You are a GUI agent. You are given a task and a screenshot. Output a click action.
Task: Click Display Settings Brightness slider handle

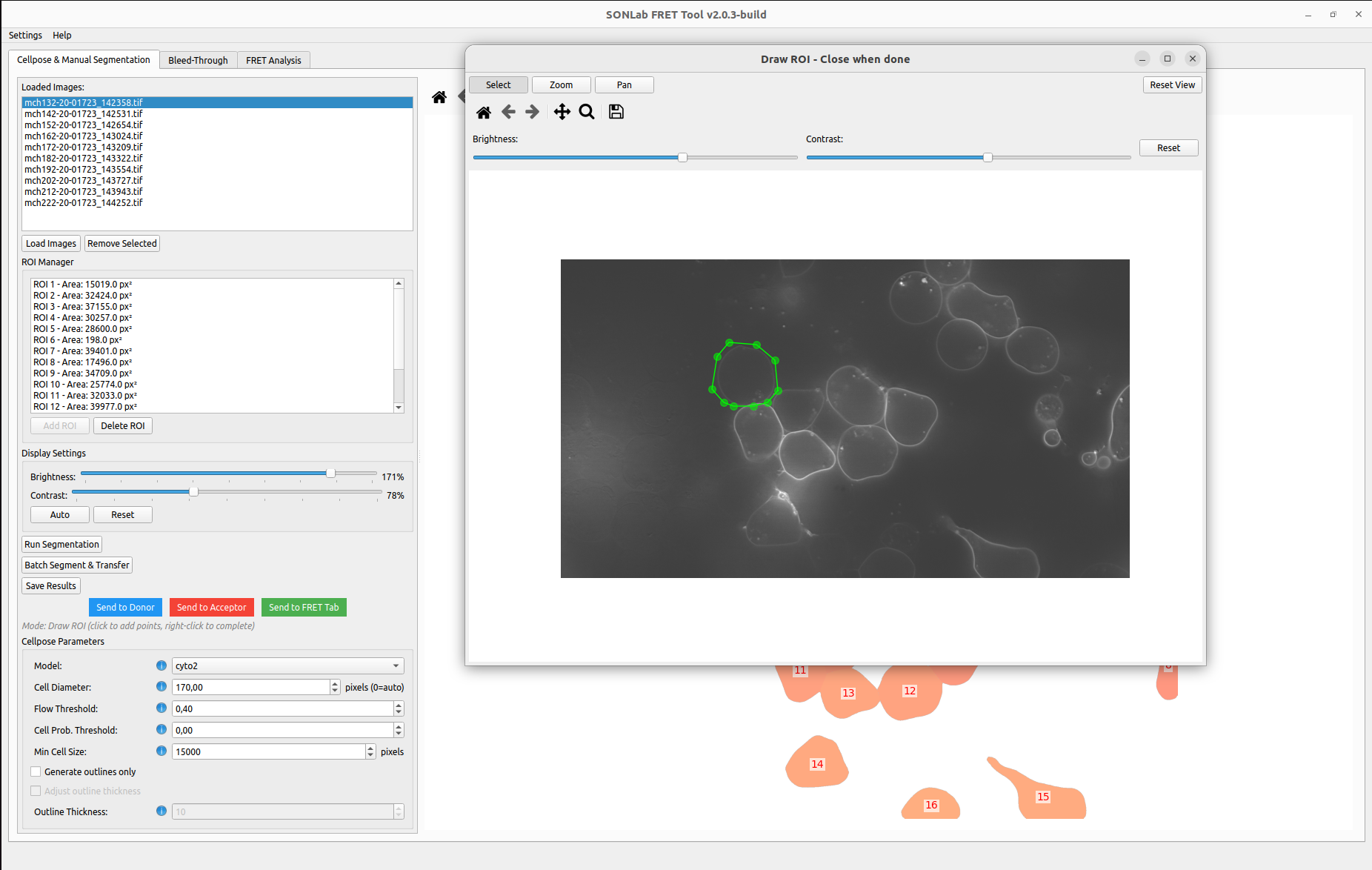tap(330, 474)
